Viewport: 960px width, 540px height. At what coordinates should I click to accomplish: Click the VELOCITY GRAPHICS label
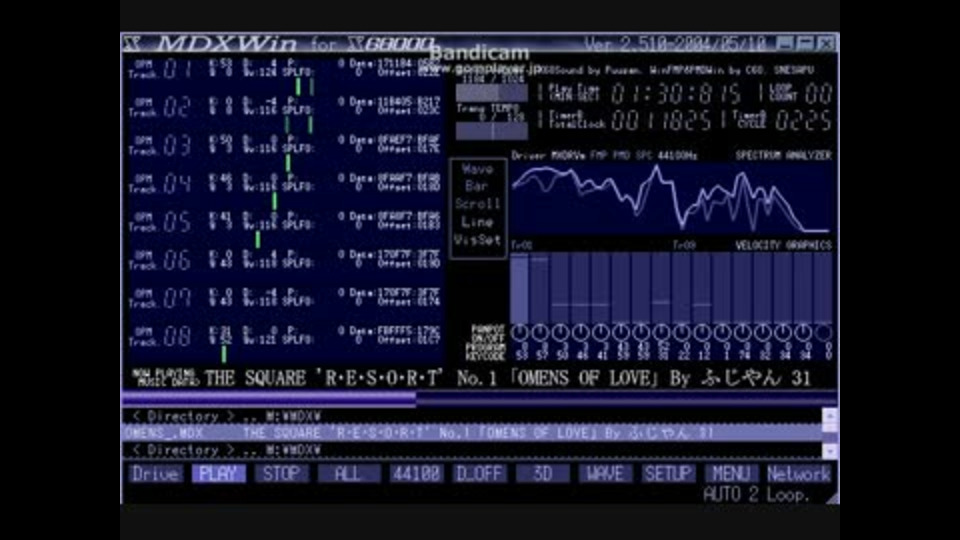pos(784,246)
